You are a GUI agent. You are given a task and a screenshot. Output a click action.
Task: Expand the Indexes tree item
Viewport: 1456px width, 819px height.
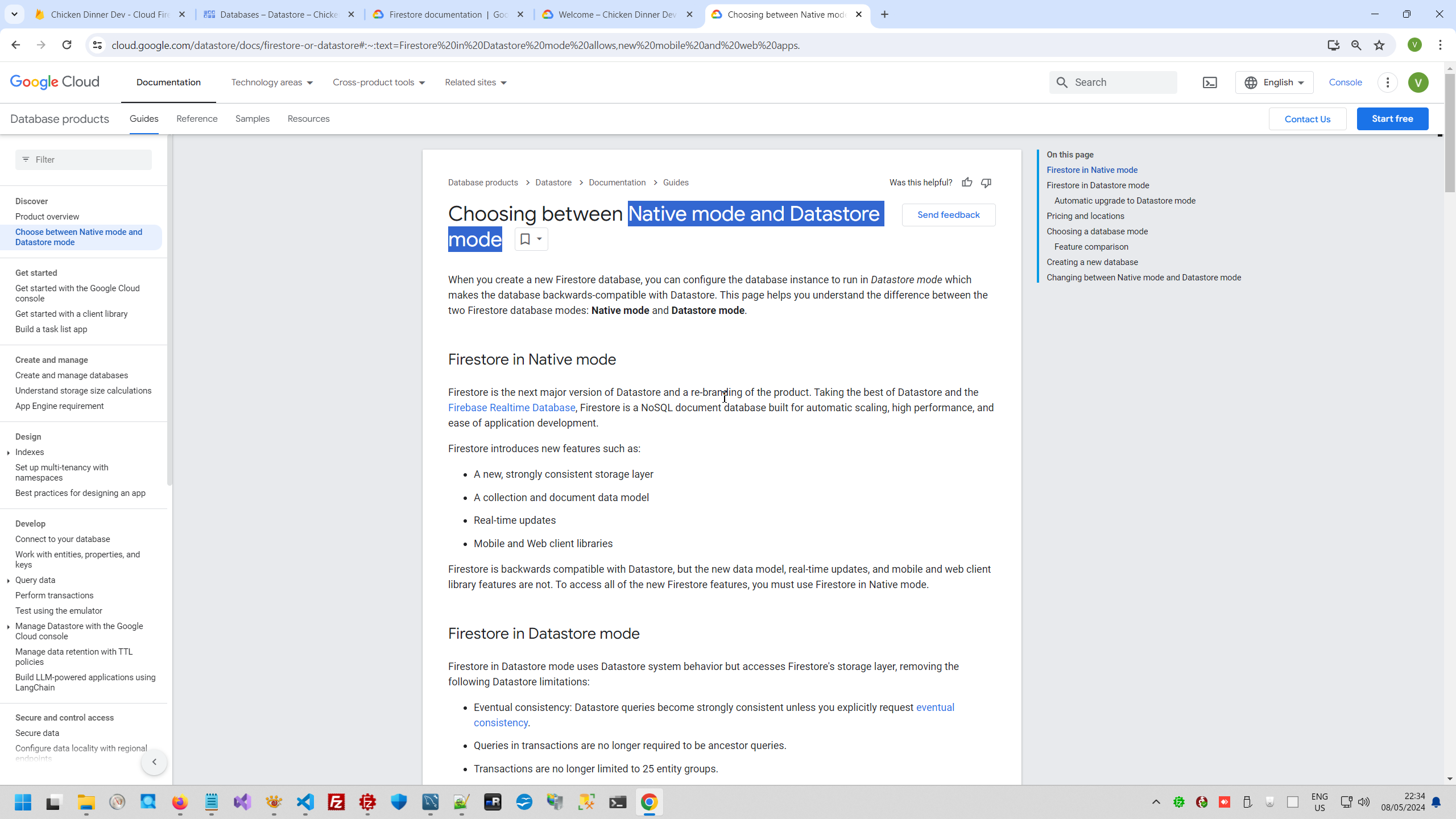pyautogui.click(x=8, y=453)
